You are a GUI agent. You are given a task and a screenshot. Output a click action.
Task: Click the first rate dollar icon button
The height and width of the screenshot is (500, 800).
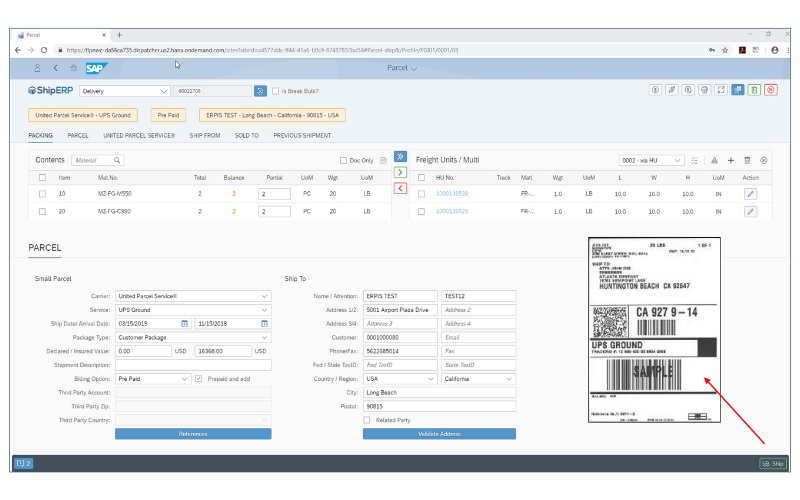(x=655, y=90)
